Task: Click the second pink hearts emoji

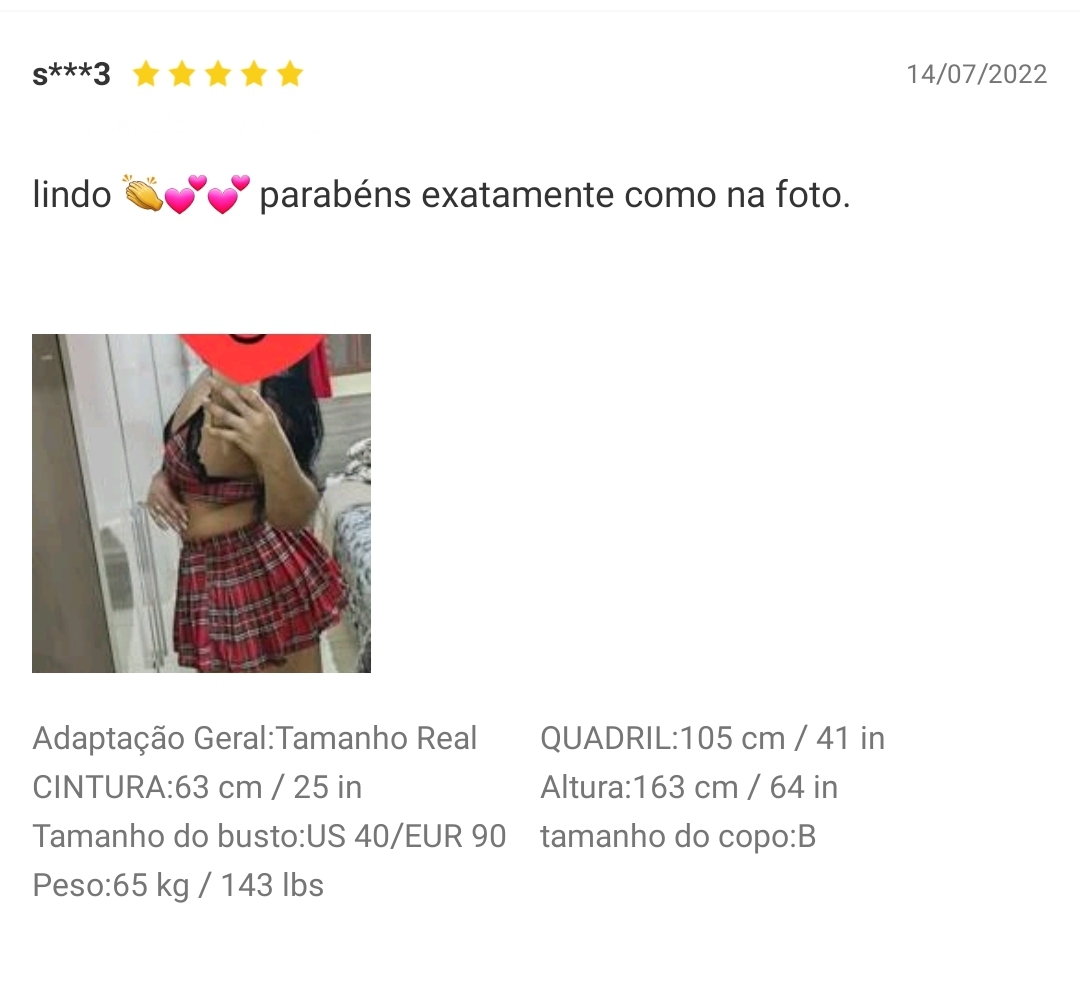Action: (x=229, y=194)
